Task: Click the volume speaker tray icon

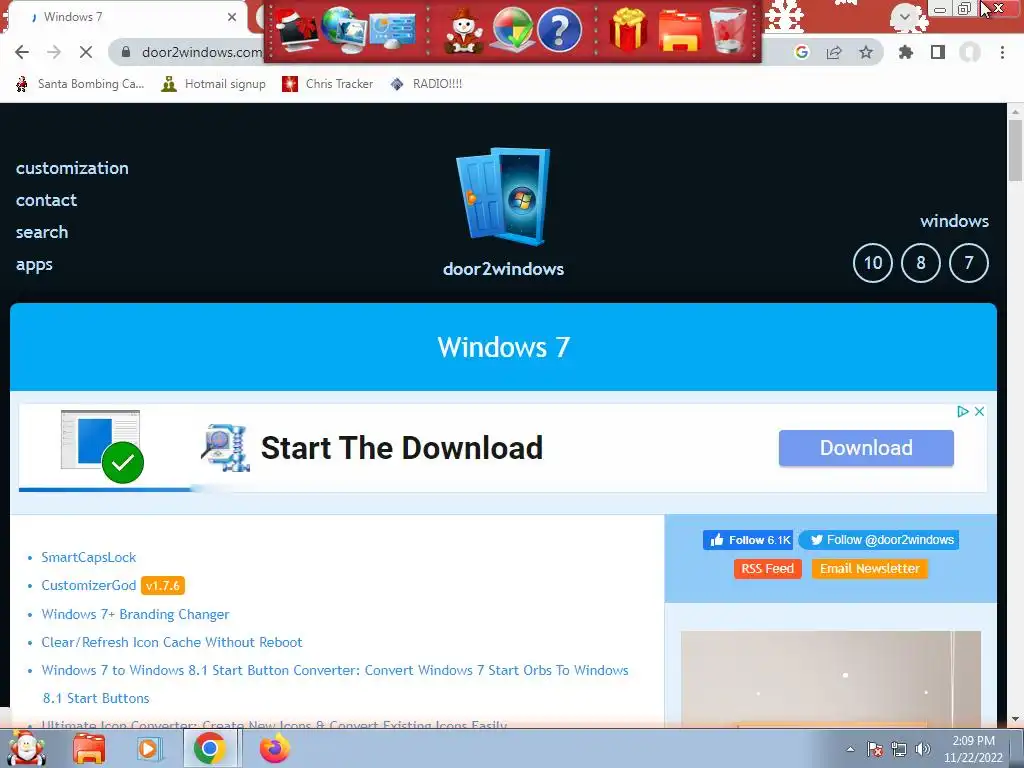Action: (x=923, y=749)
